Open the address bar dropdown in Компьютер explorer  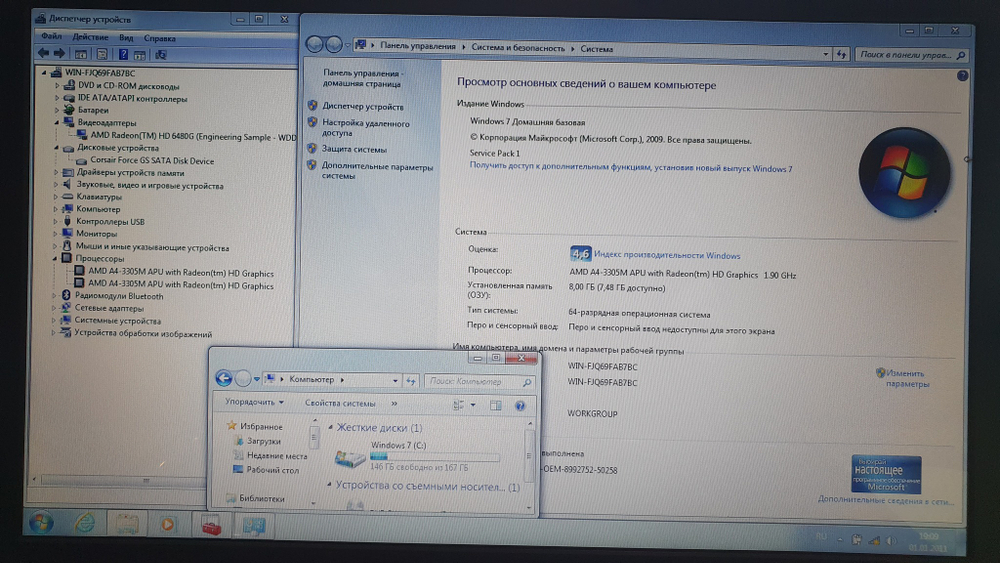395,380
